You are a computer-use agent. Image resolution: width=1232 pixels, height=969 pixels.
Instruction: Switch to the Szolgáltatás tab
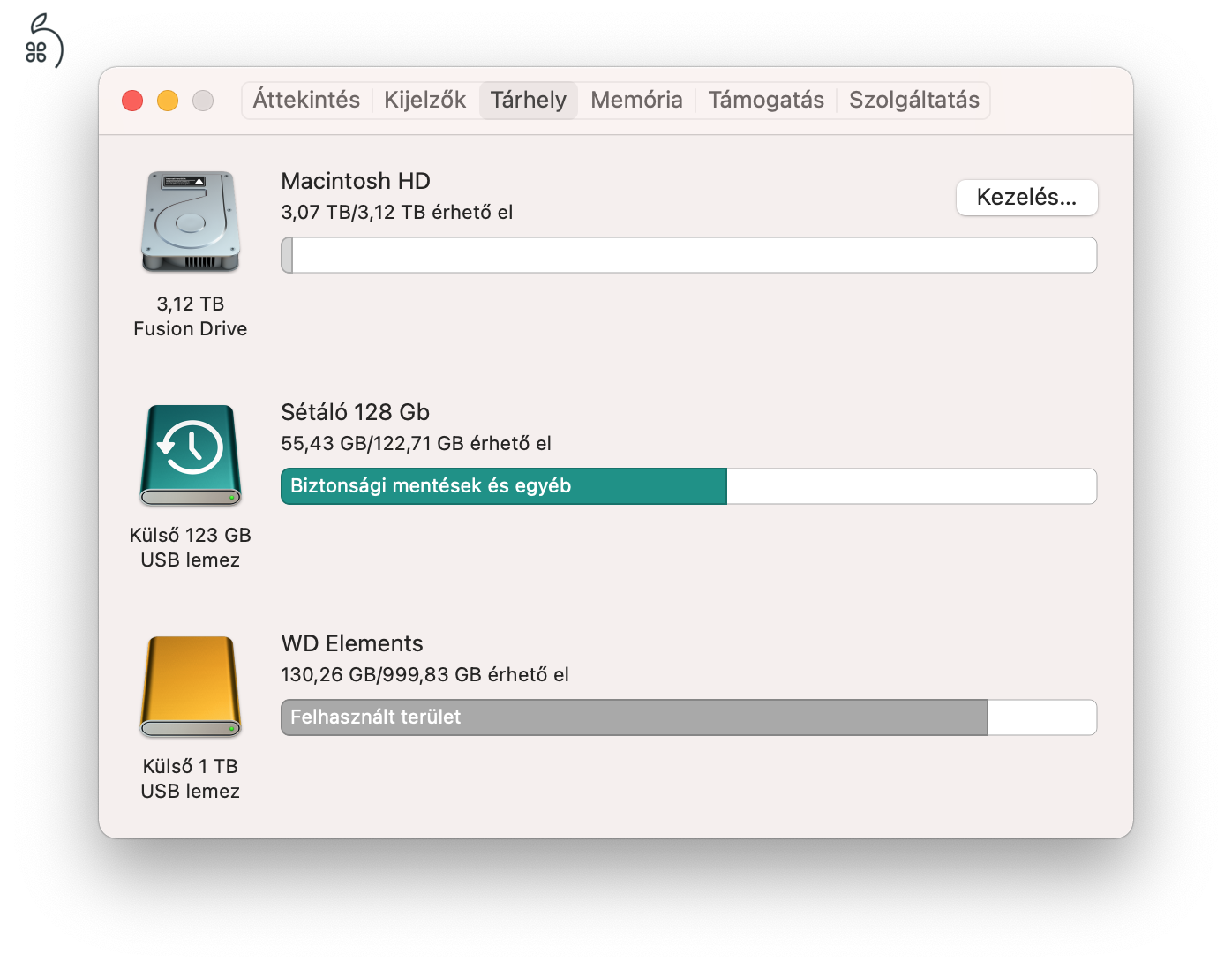point(914,100)
